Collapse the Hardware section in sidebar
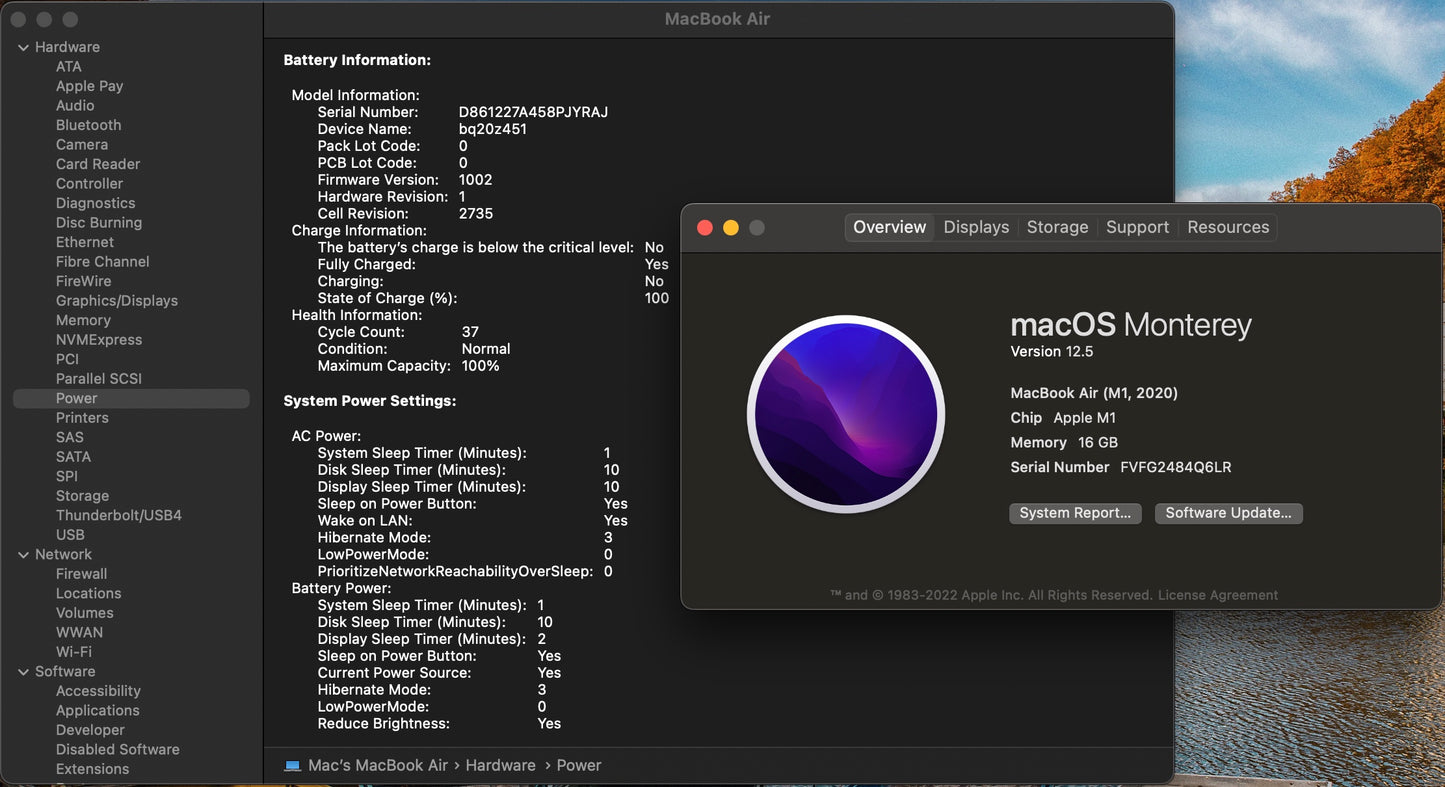Screen dimensions: 1445x787 [x=23, y=47]
